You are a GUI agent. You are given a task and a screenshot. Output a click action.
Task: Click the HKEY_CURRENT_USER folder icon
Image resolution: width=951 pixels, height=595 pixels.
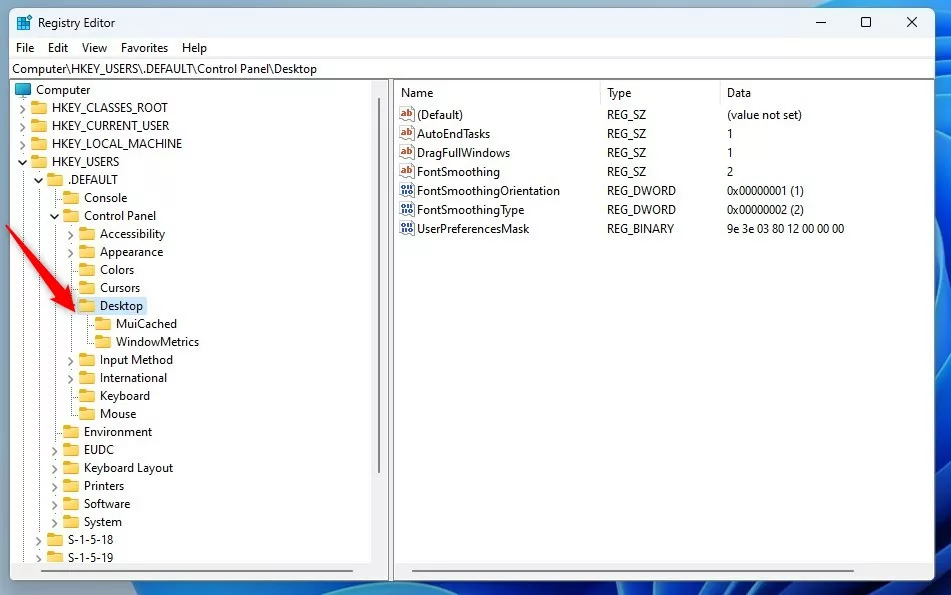coord(39,126)
